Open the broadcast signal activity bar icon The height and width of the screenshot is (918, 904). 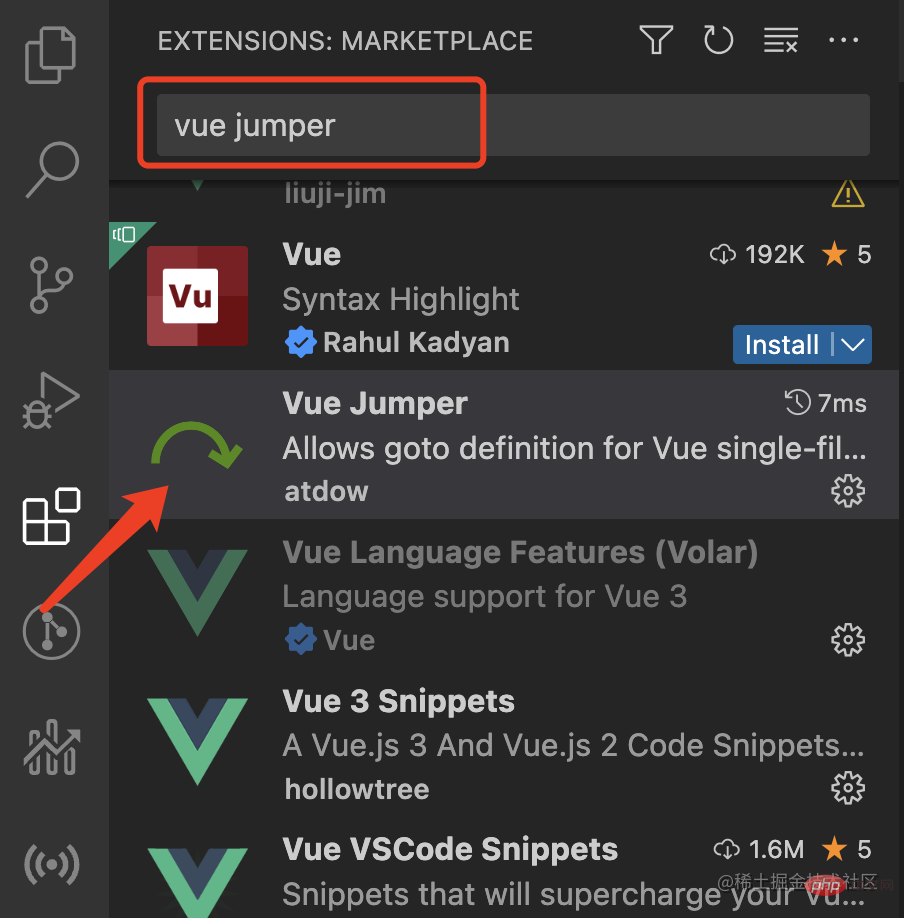point(51,863)
